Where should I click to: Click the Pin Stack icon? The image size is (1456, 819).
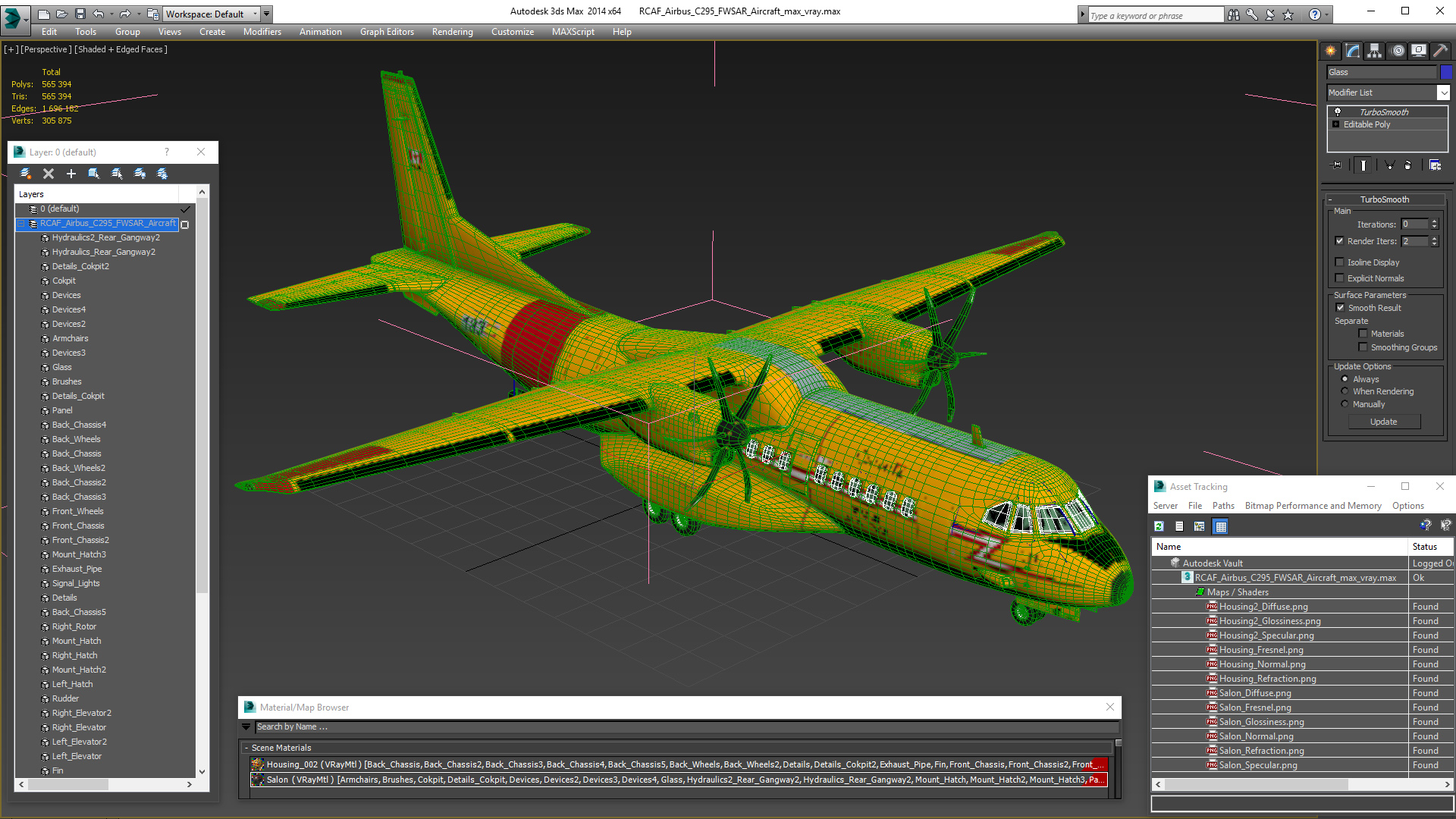pyautogui.click(x=1336, y=165)
